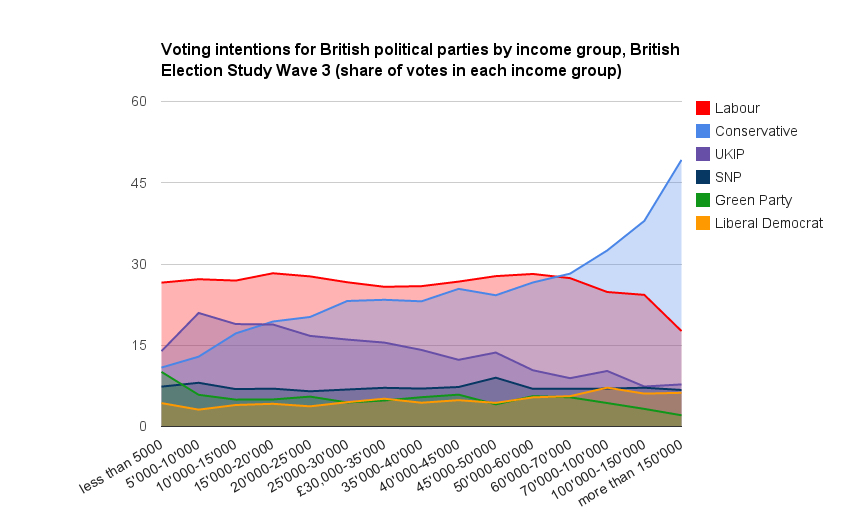The width and height of the screenshot is (843, 527).
Task: Select the green Green Party legend swatch
Action: [703, 200]
